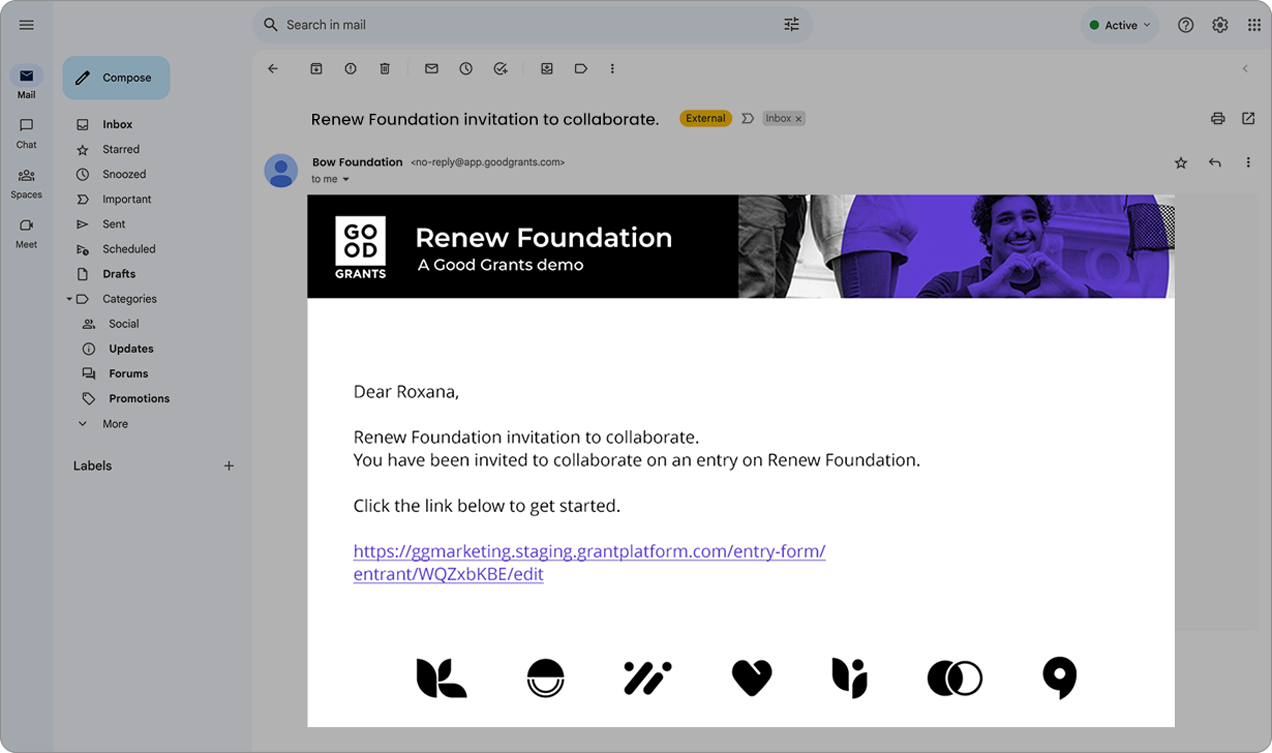Image resolution: width=1272 pixels, height=753 pixels.
Task: Delete the email with the trash icon
Action: [x=384, y=68]
